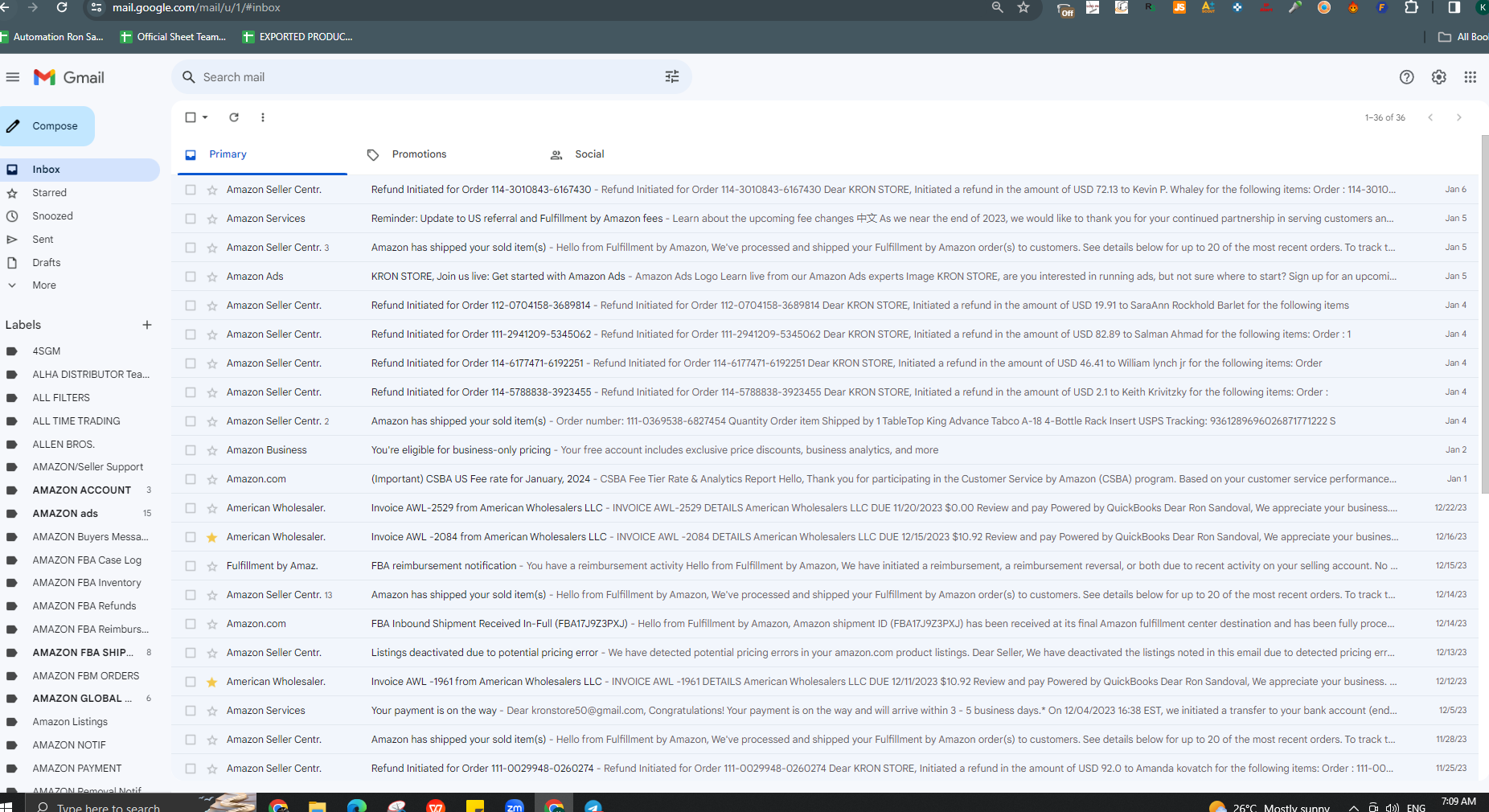Tick the Listings deactivated email checkbox

click(x=191, y=653)
